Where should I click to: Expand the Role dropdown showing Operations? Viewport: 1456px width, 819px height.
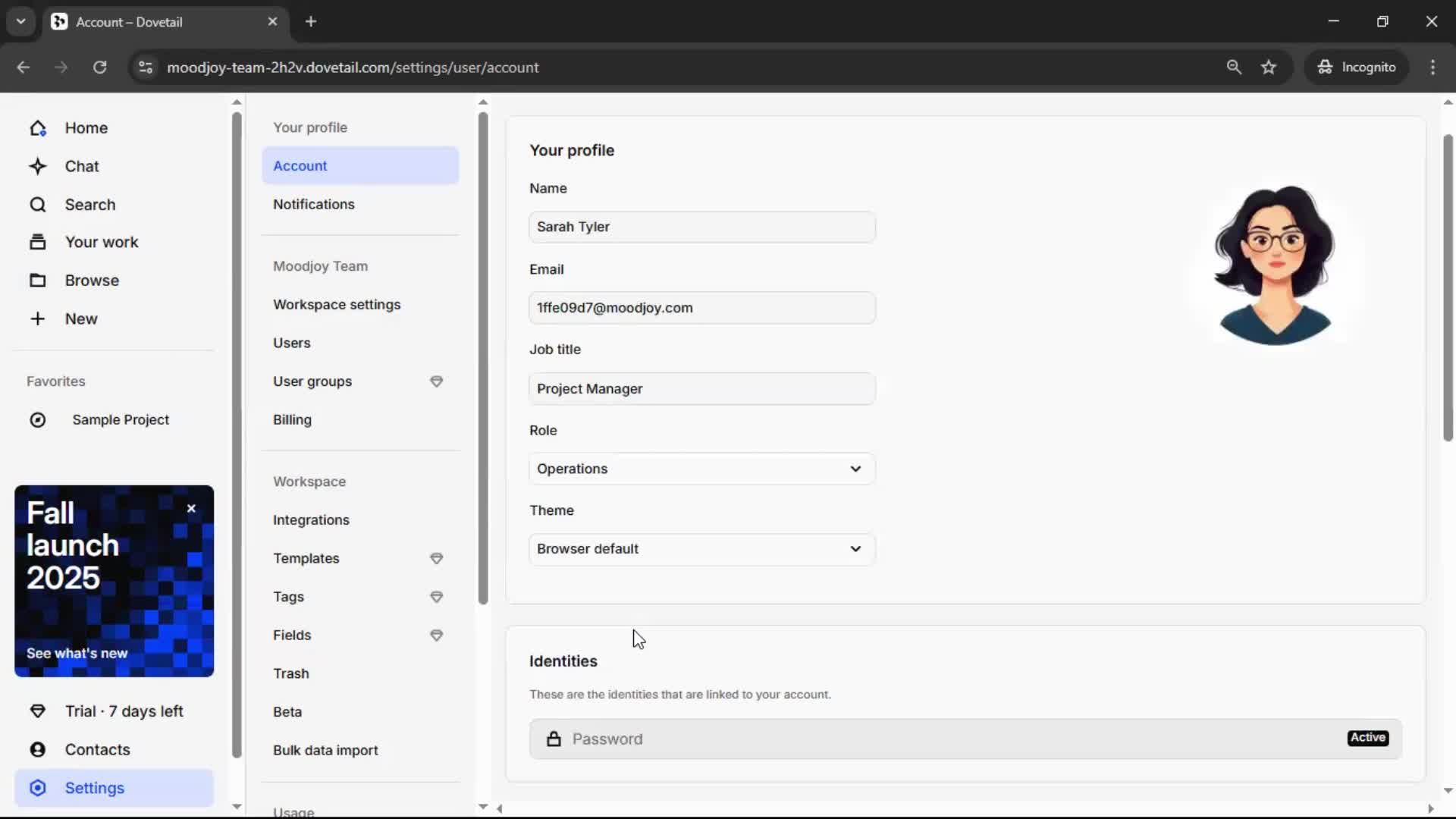coord(701,469)
